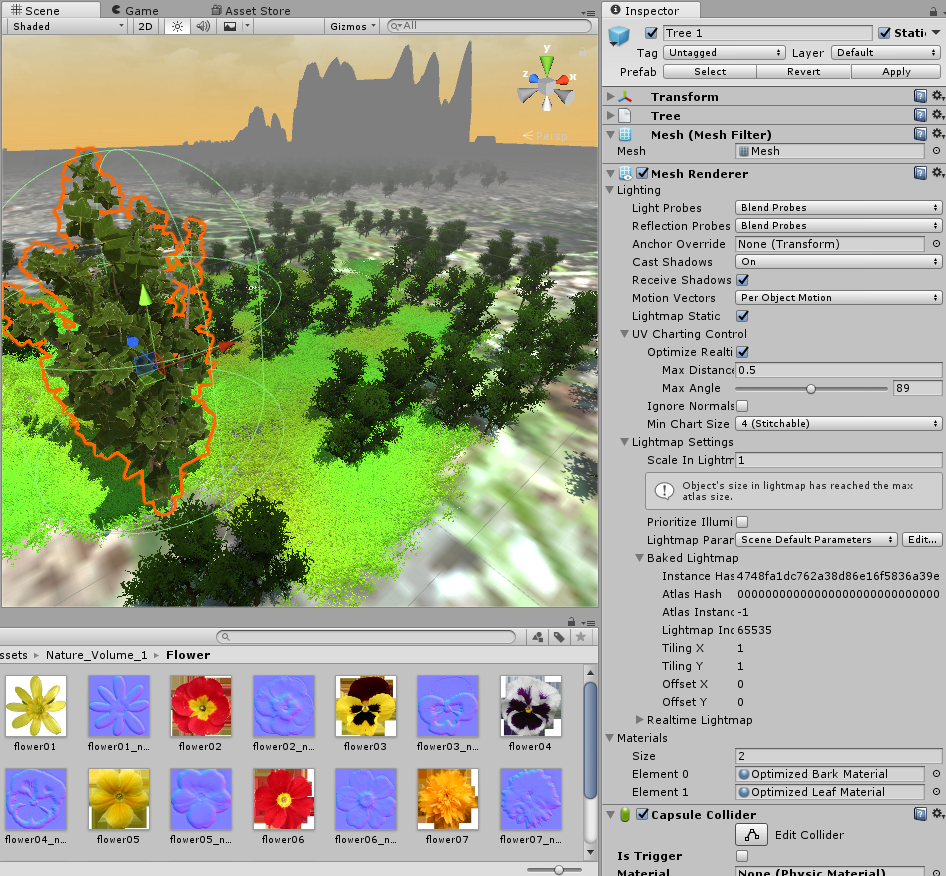The width and height of the screenshot is (946, 876).
Task: Pick object for Element 0 material
Action: (x=936, y=774)
